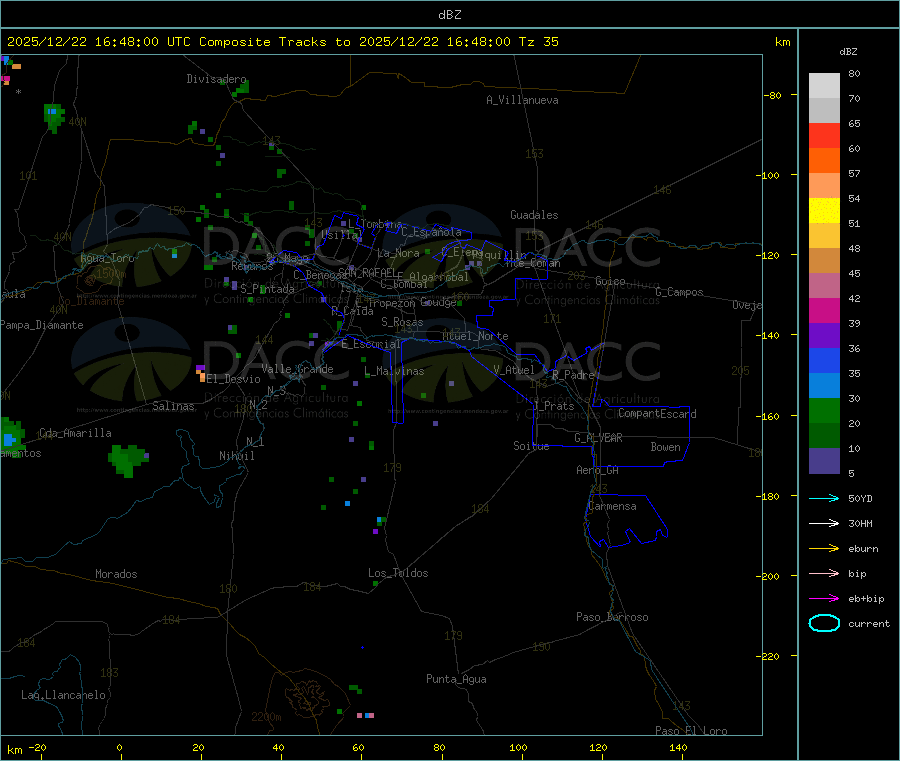Select the 'Paso_Barroso' label
Image resolution: width=900 pixels, height=761 pixels.
tap(612, 617)
